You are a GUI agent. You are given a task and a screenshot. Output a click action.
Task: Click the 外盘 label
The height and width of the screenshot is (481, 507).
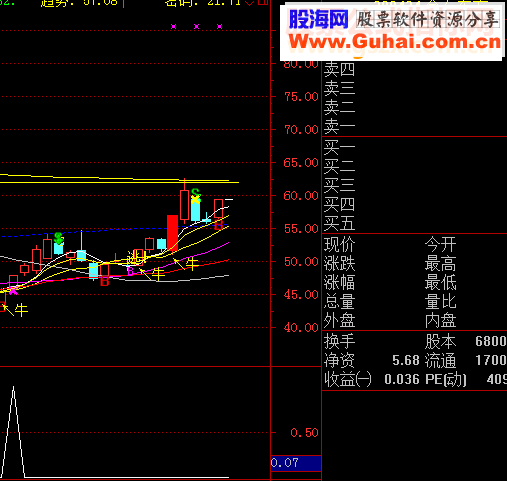339,321
